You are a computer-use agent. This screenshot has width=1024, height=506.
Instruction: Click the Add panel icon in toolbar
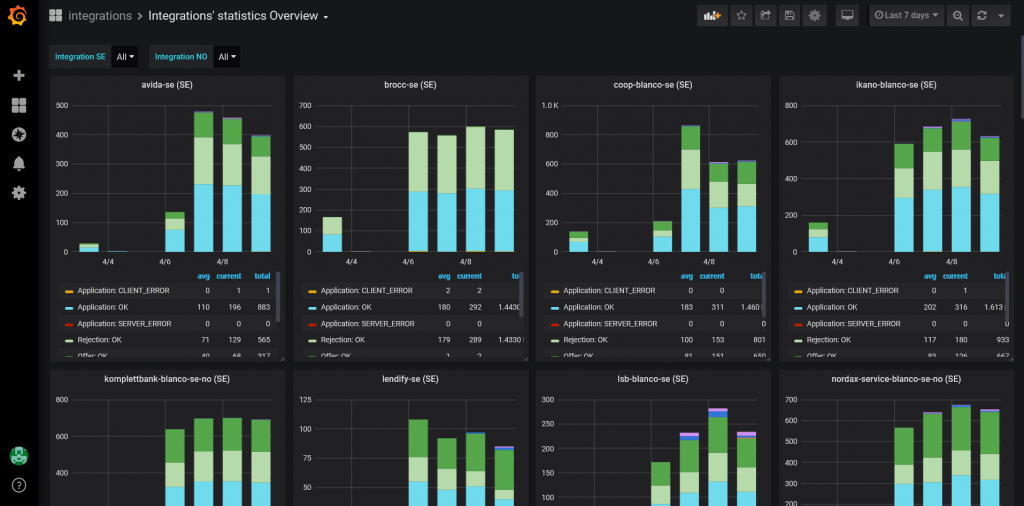[x=712, y=16]
